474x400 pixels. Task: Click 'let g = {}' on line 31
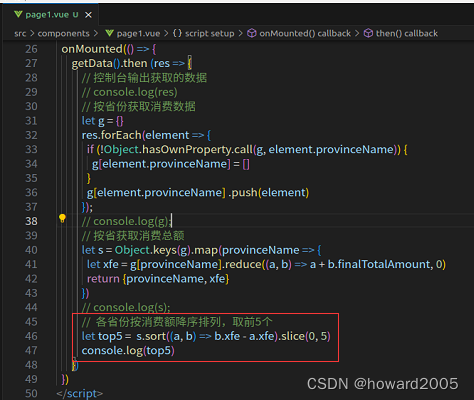coord(103,121)
